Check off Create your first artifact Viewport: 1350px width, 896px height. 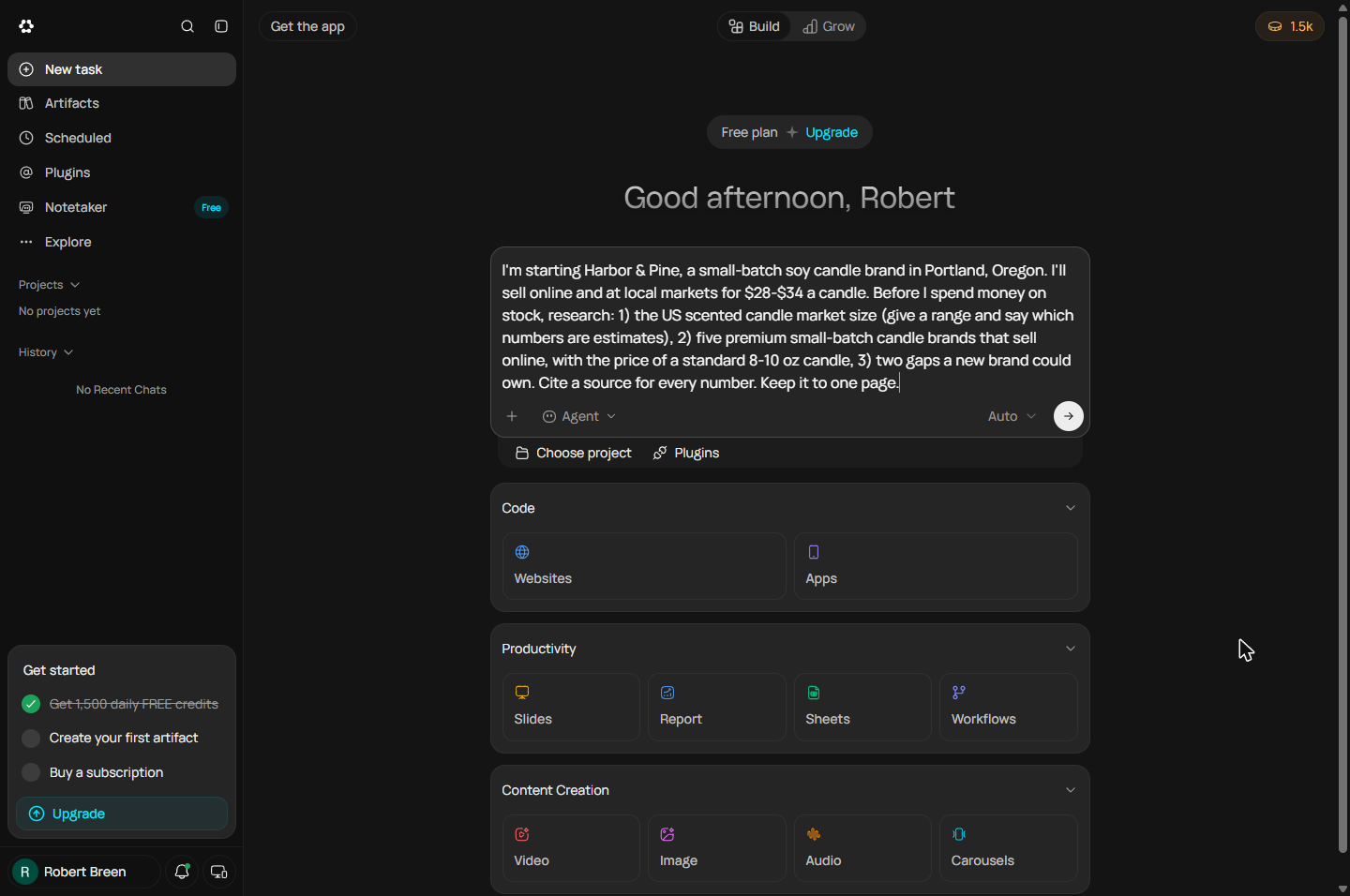tap(31, 739)
